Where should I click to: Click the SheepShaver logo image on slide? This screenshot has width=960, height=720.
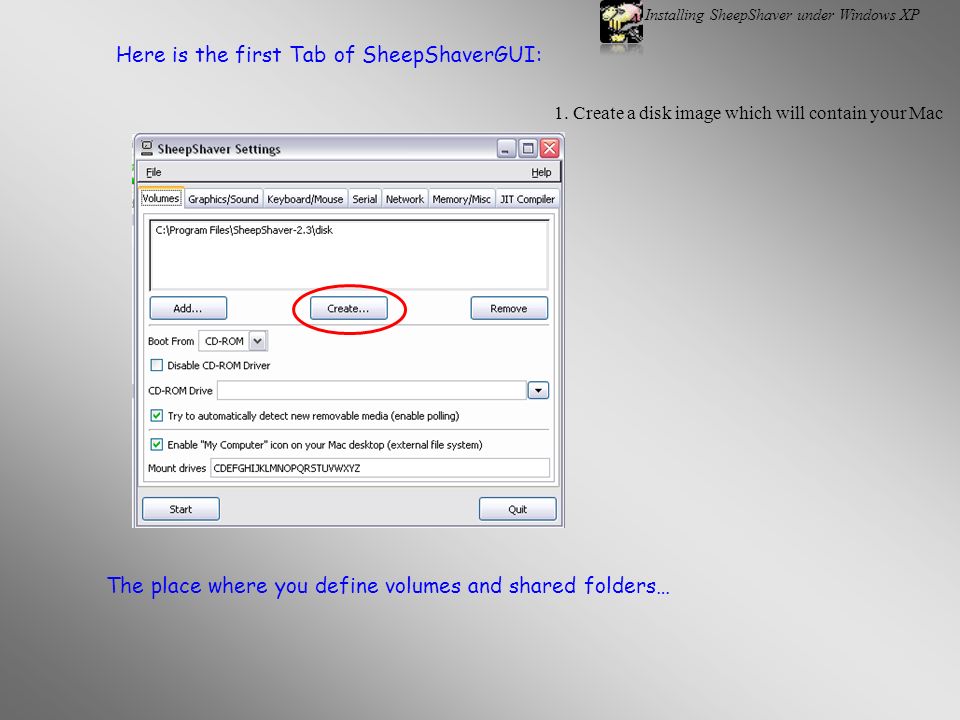(x=621, y=22)
